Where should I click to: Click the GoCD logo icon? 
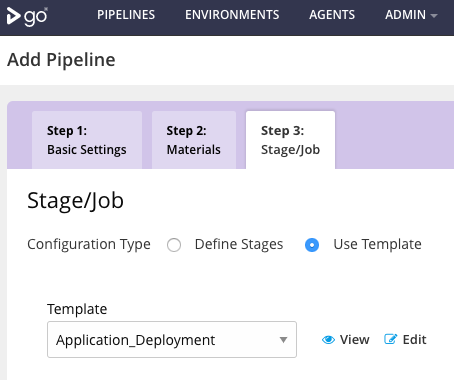[x=27, y=16]
